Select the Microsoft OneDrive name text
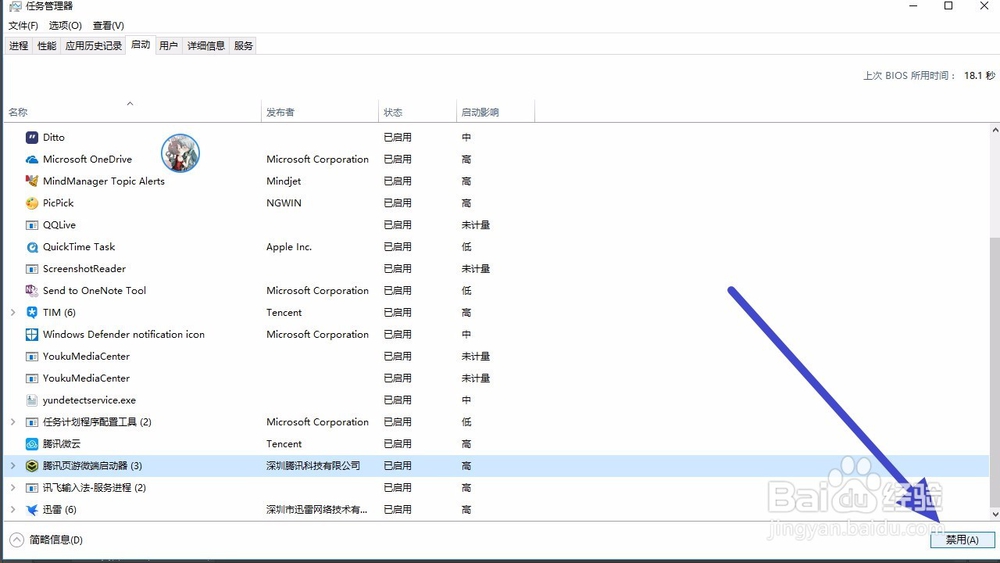 (x=87, y=159)
